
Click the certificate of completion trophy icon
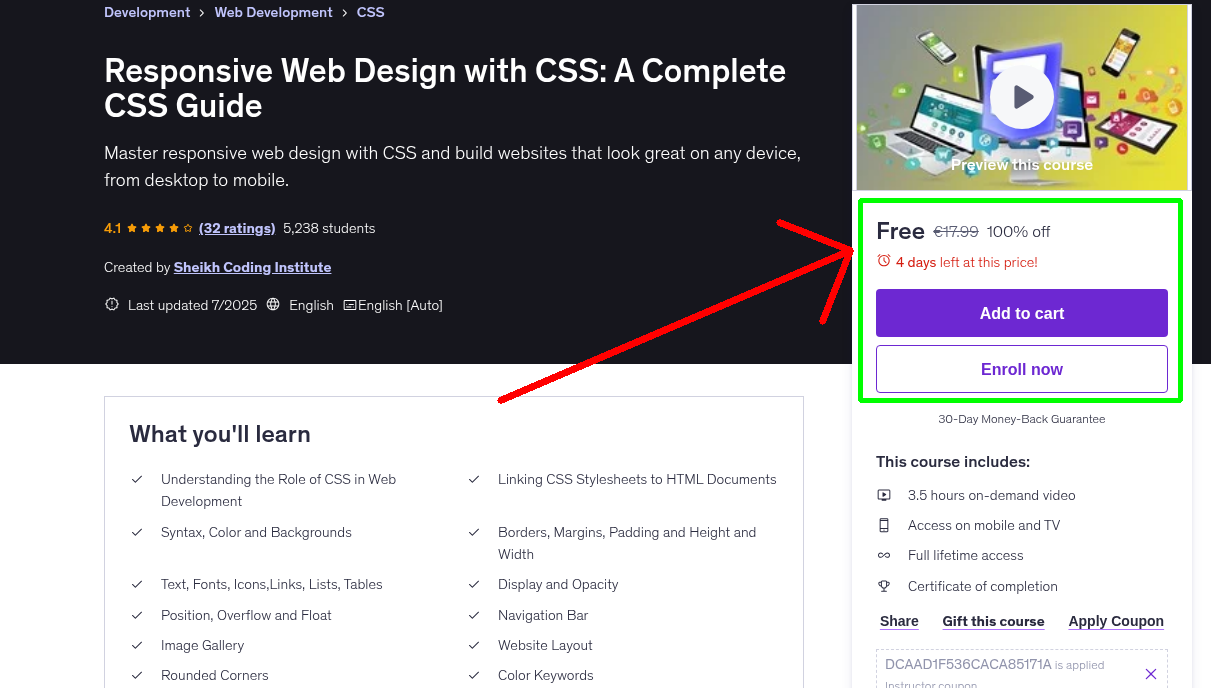coord(884,586)
